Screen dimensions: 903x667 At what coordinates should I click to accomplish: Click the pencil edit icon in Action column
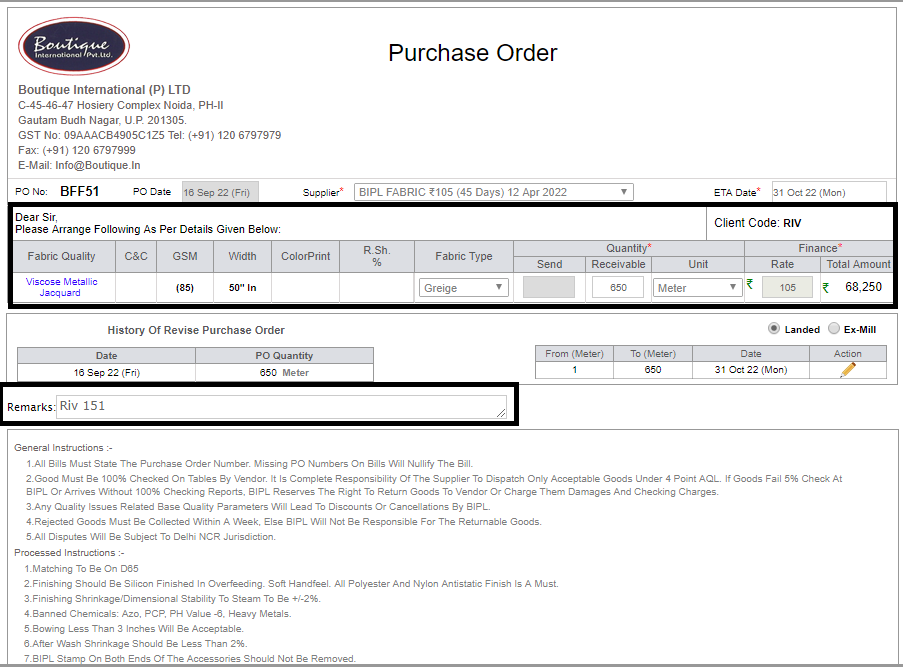pos(848,370)
